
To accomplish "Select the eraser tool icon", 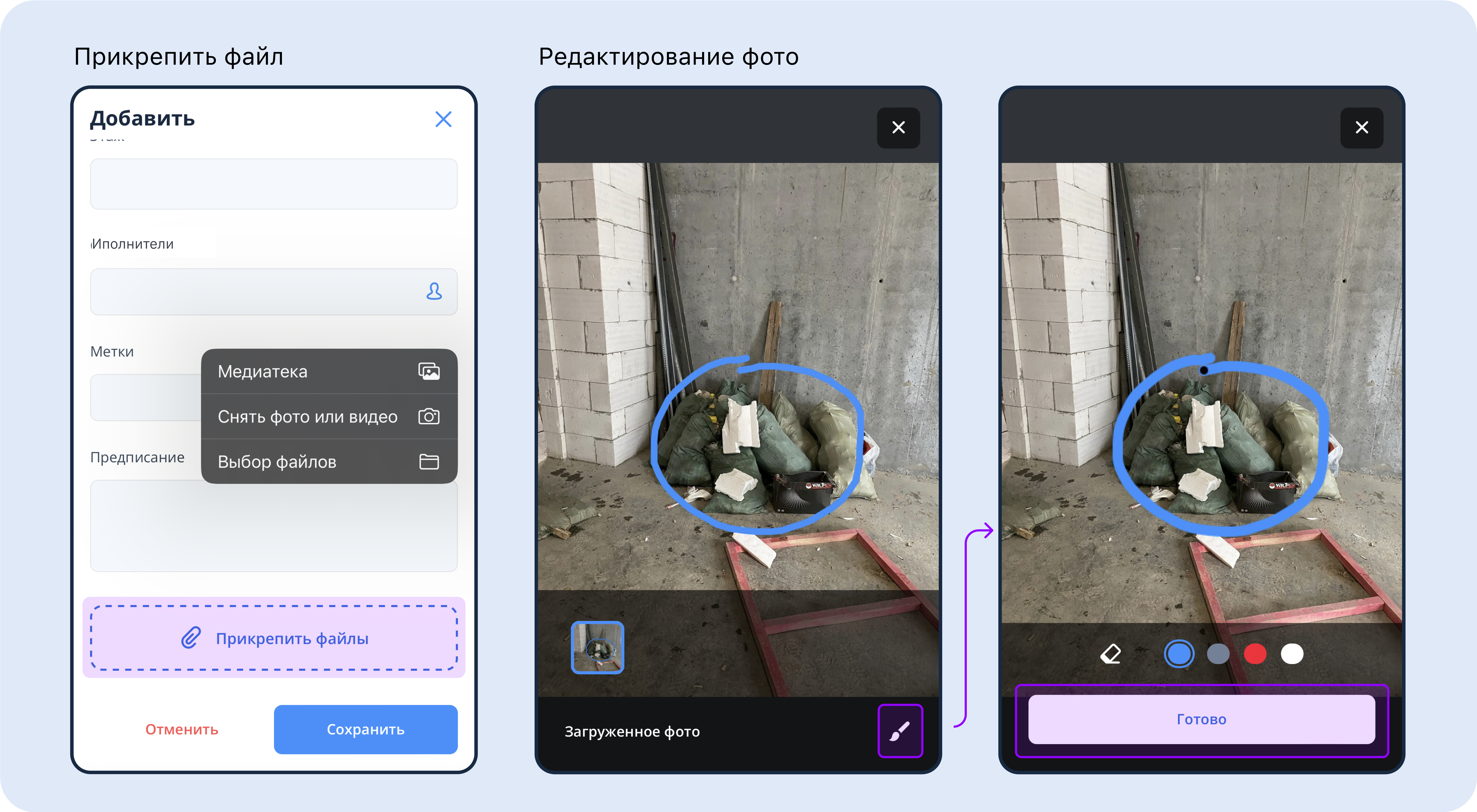I will click(1111, 654).
